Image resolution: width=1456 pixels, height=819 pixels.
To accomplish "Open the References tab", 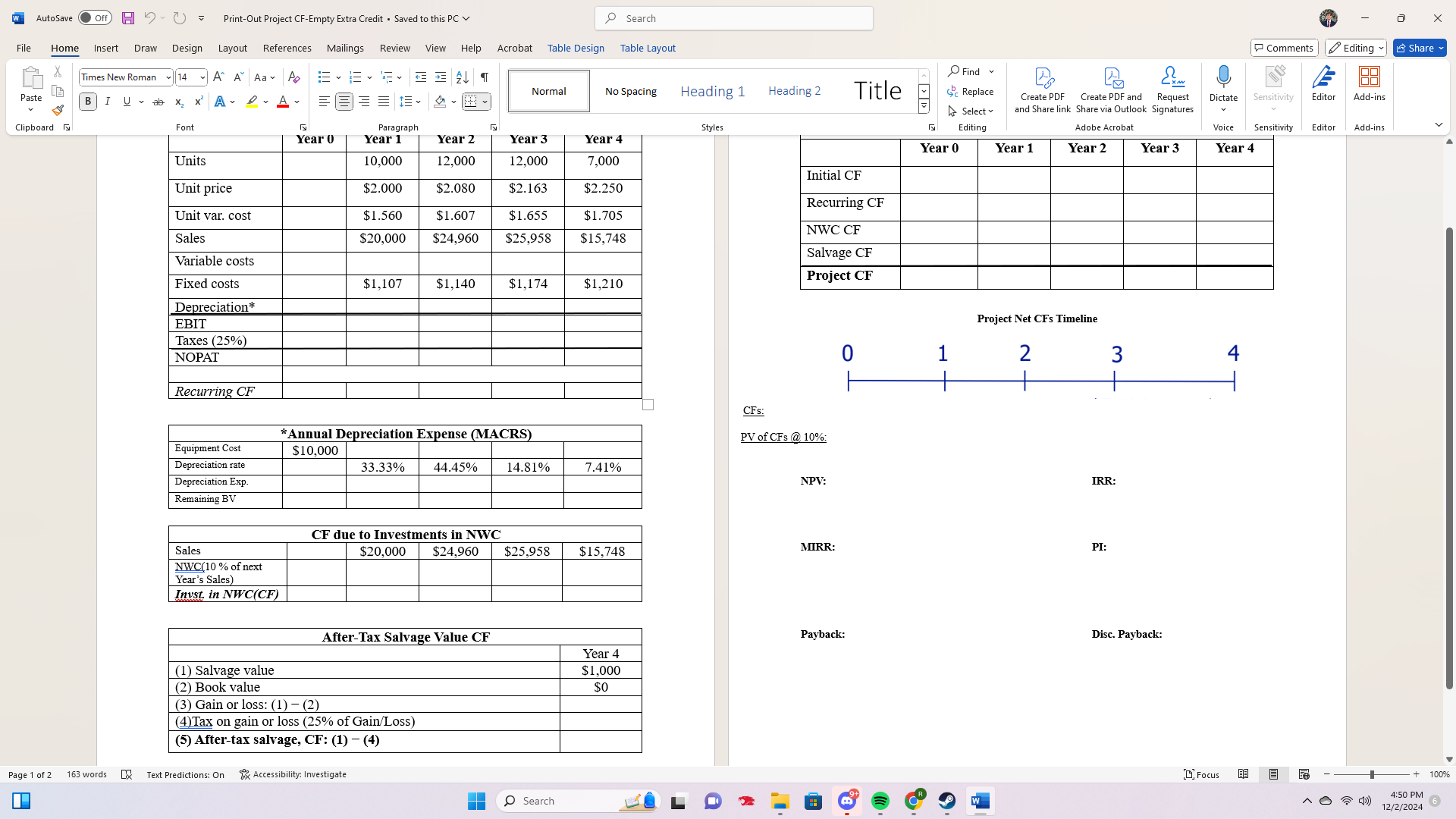I will (287, 48).
